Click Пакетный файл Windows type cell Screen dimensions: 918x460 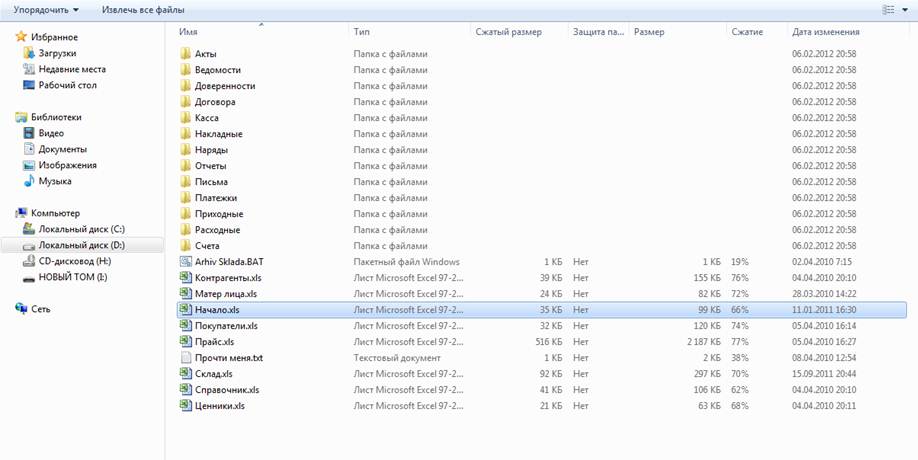click(406, 262)
